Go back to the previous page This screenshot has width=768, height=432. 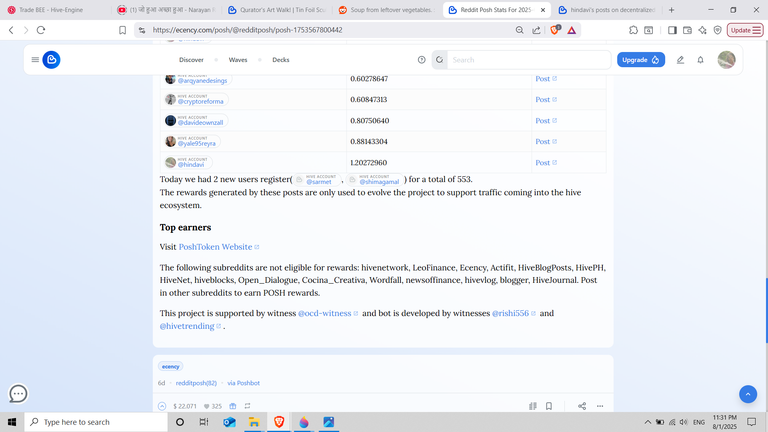tap(11, 30)
